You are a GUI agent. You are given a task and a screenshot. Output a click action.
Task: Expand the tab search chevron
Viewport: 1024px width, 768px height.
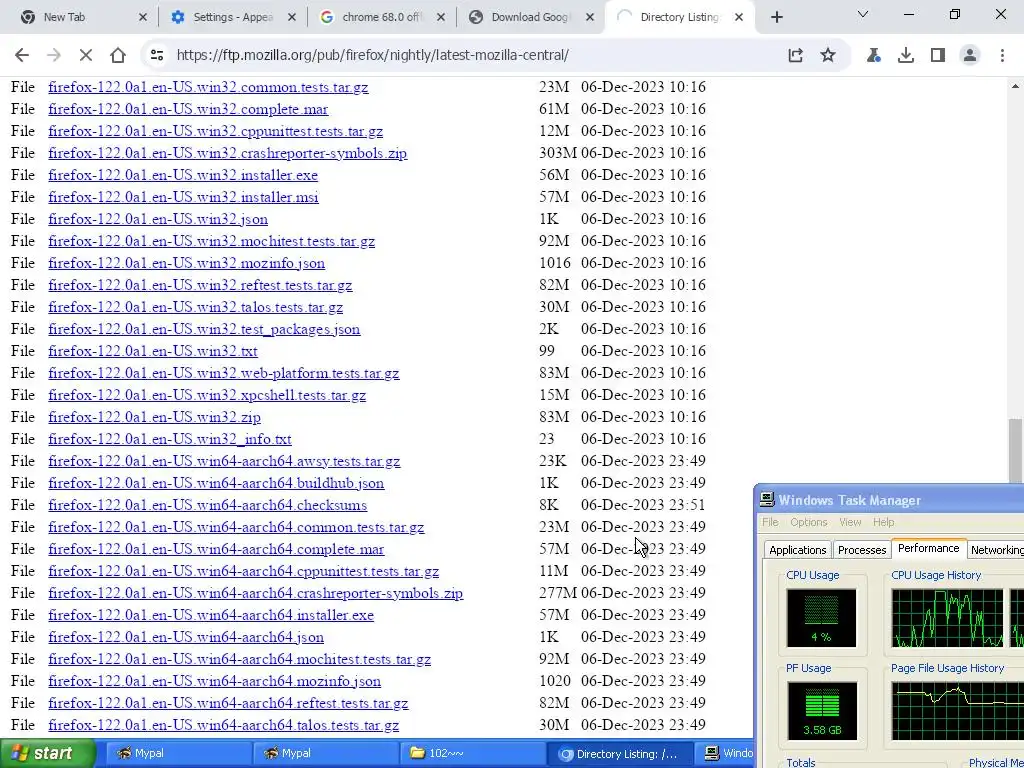coord(863,14)
